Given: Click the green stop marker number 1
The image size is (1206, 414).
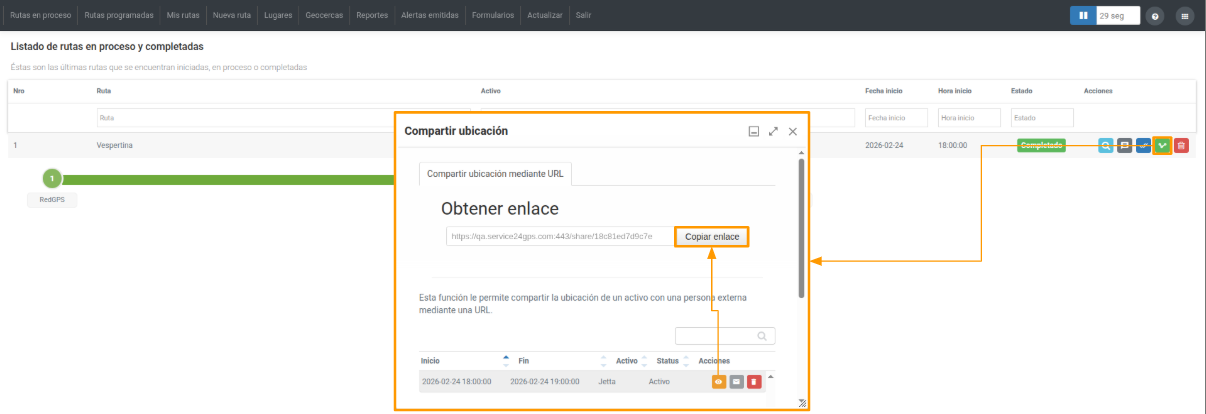Looking at the screenshot, I should pos(52,179).
